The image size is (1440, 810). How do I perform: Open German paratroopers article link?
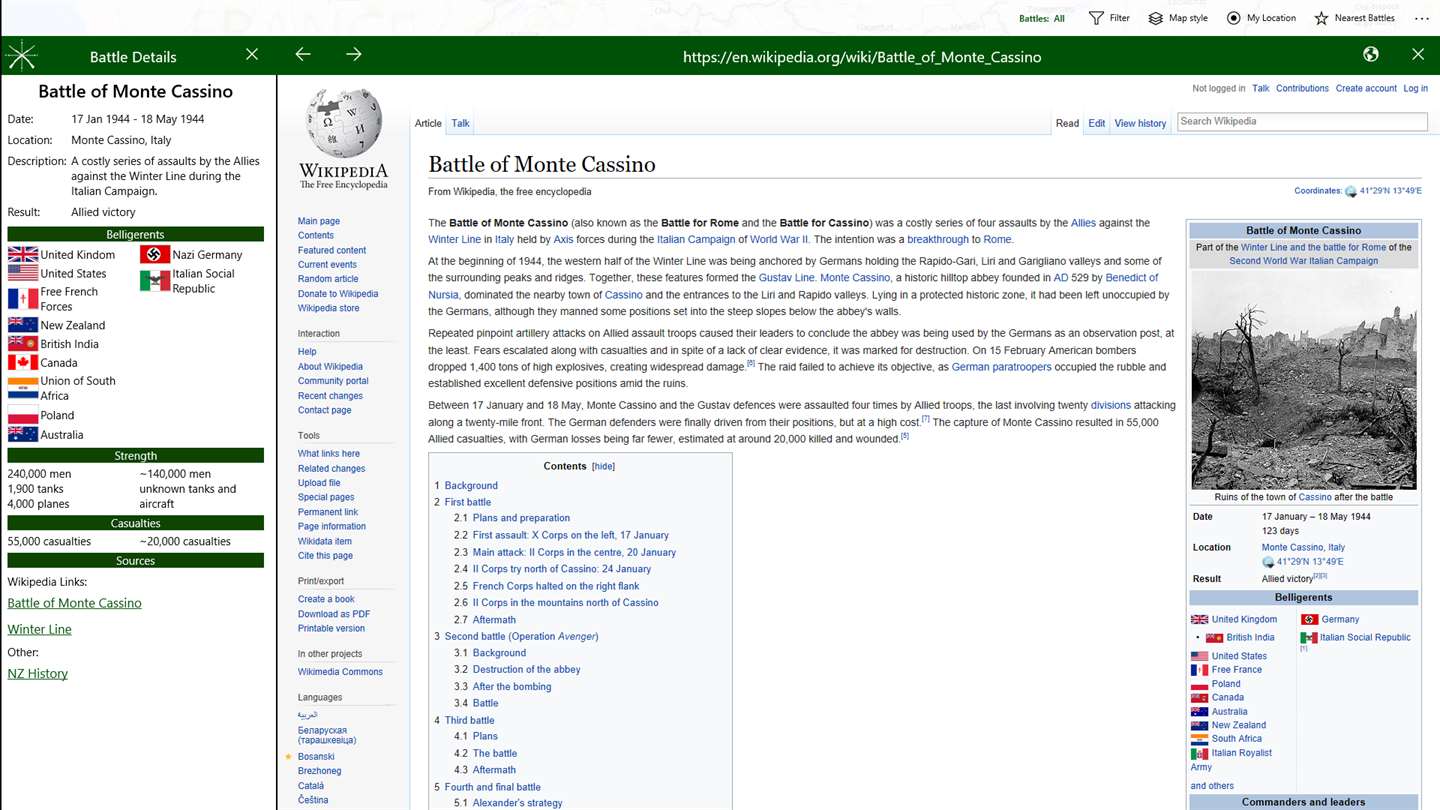click(1001, 367)
